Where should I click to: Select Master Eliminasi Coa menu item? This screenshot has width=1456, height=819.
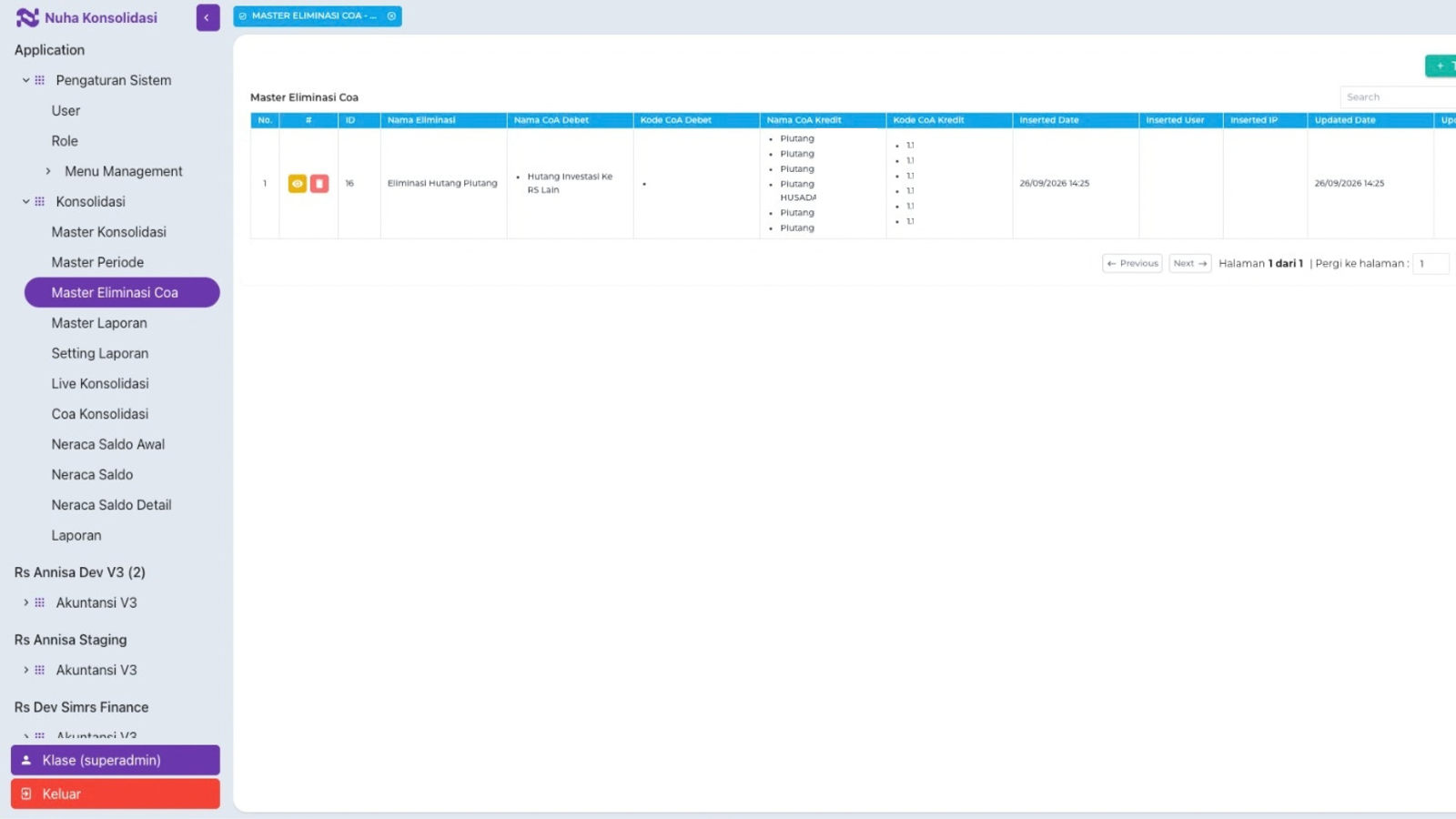122,292
